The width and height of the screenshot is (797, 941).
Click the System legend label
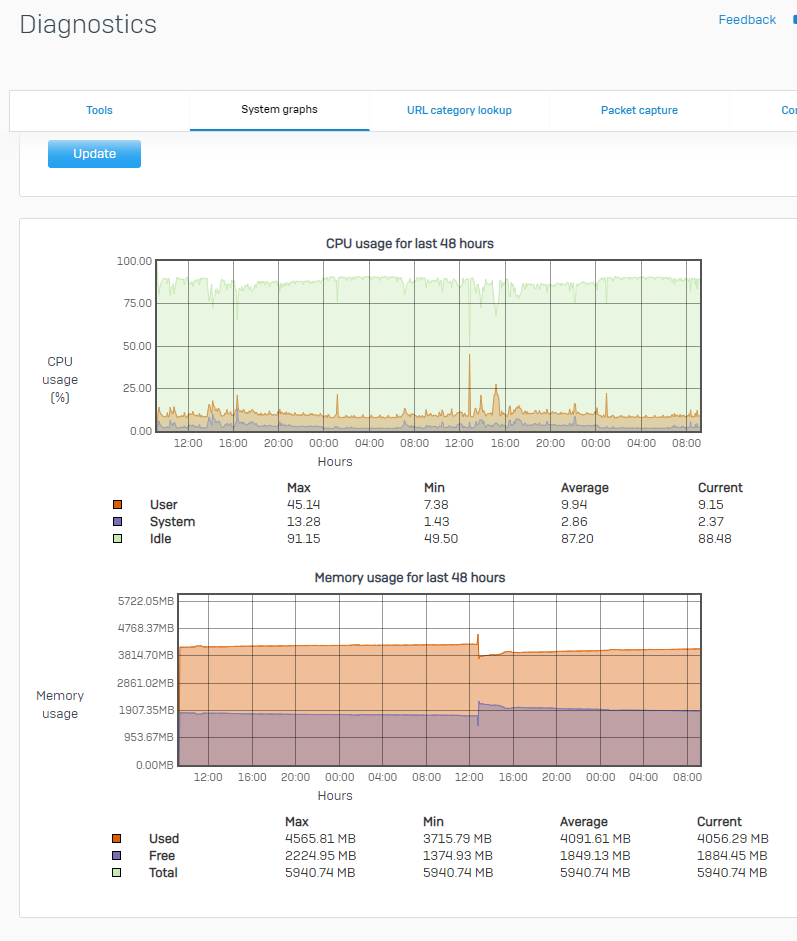pos(172,522)
